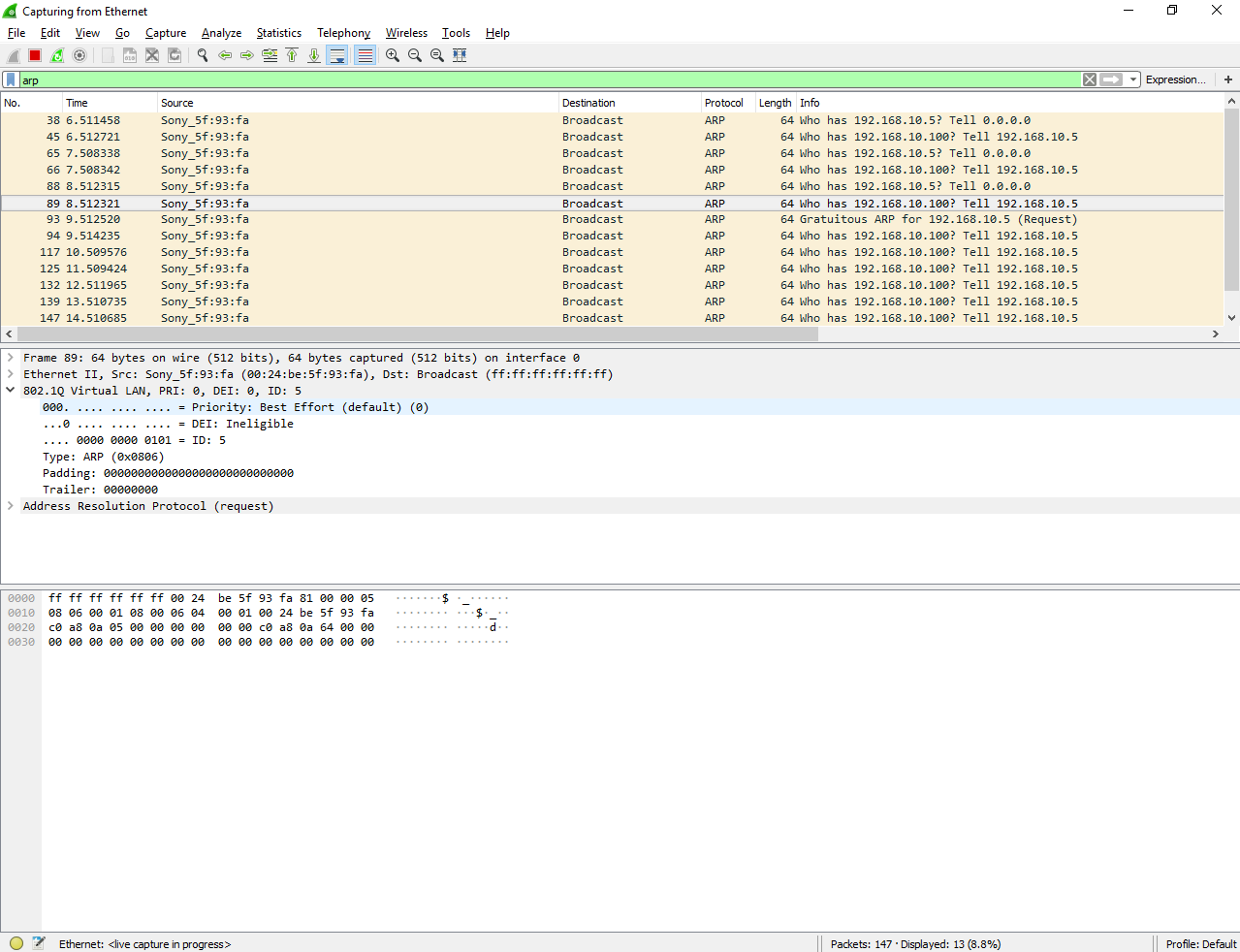This screenshot has height=952, width=1240.
Task: Select the Padding bytes line
Action: 168,473
